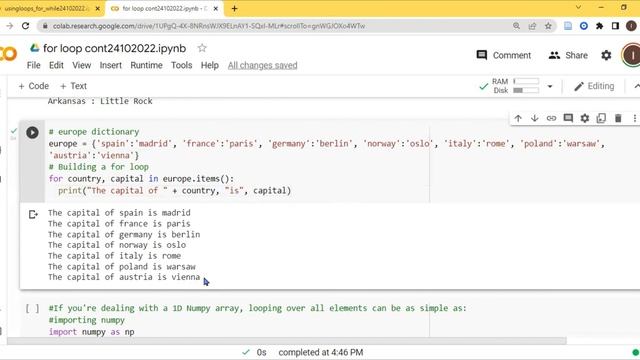Viewport: 640px width, 360px height.
Task: Reload the browser page
Action: click(x=25, y=26)
